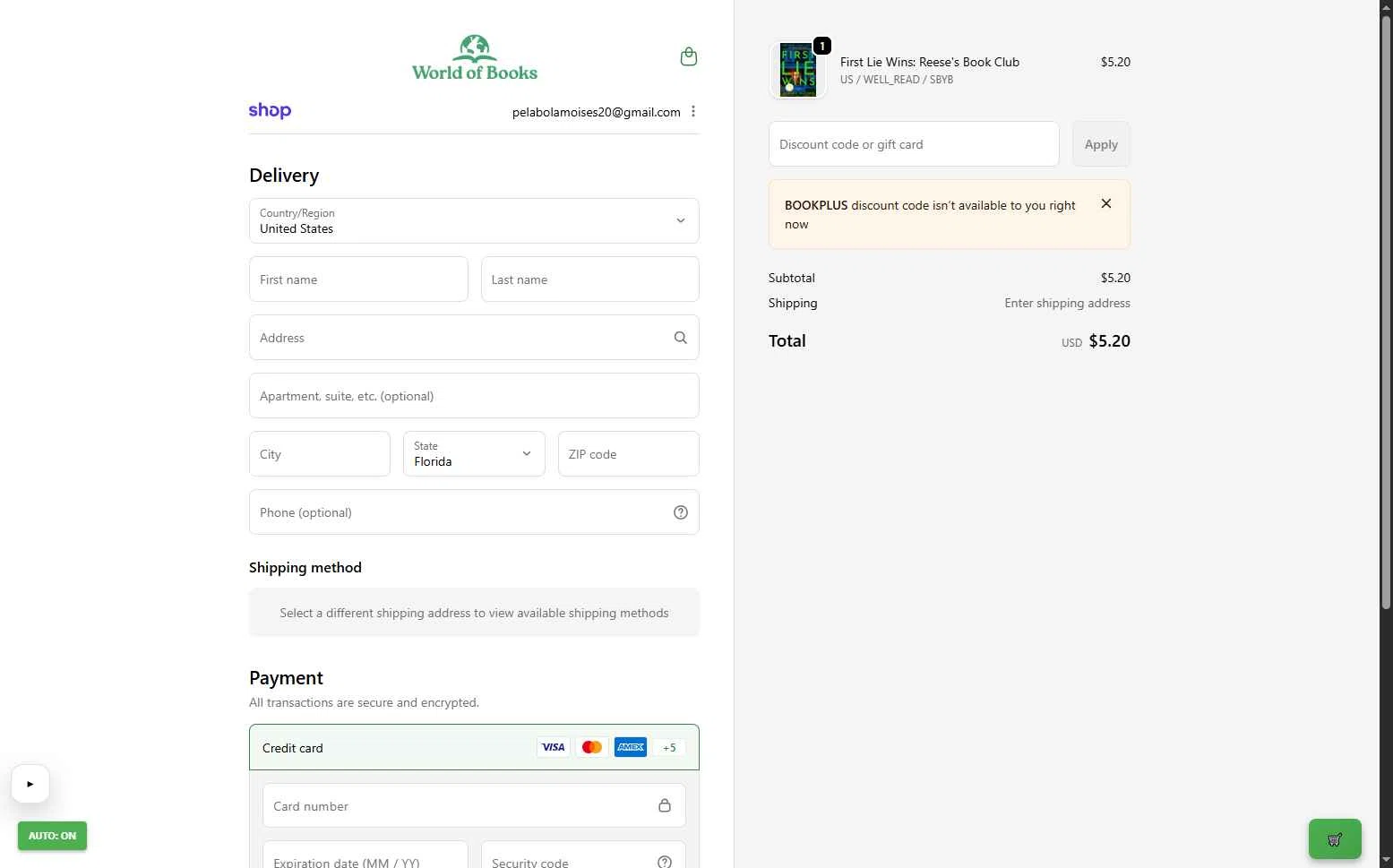
Task: Open account options three-dot menu
Action: pos(693,112)
